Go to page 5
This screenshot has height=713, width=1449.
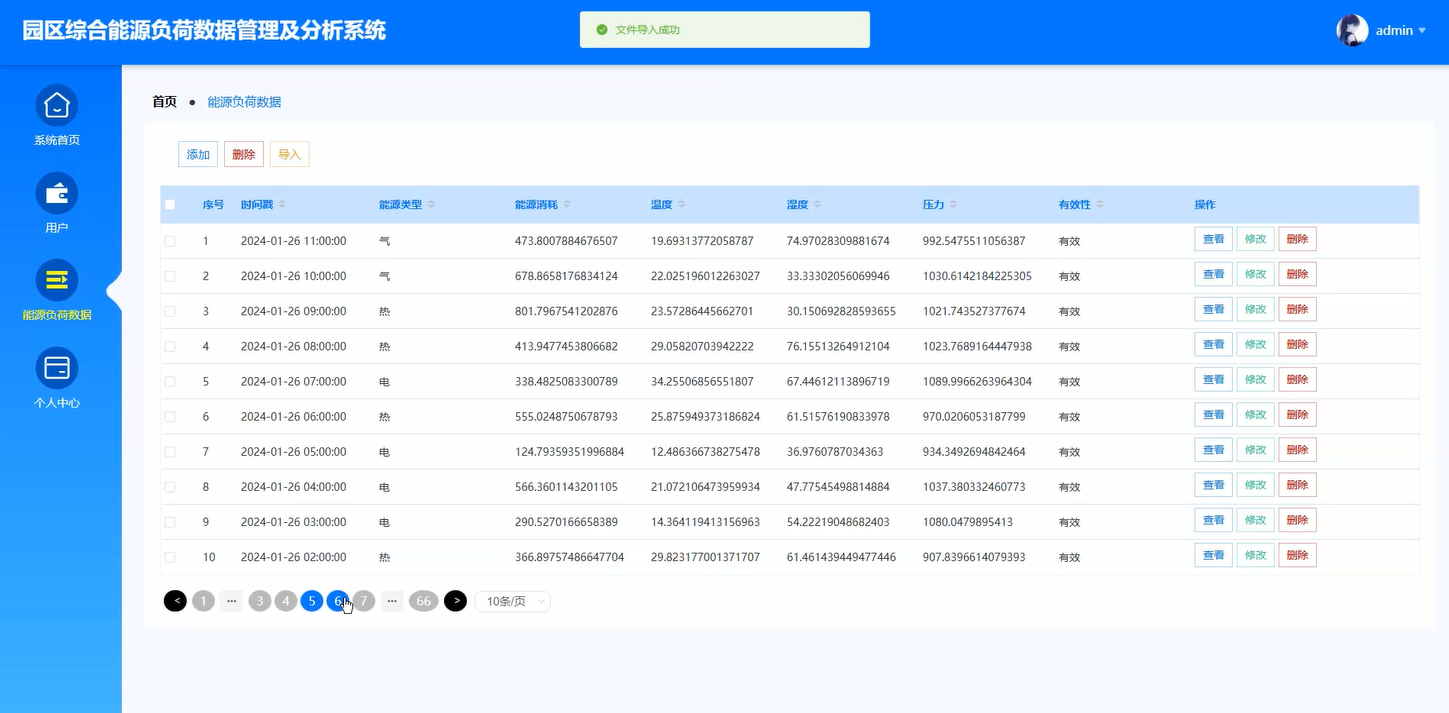click(x=312, y=601)
